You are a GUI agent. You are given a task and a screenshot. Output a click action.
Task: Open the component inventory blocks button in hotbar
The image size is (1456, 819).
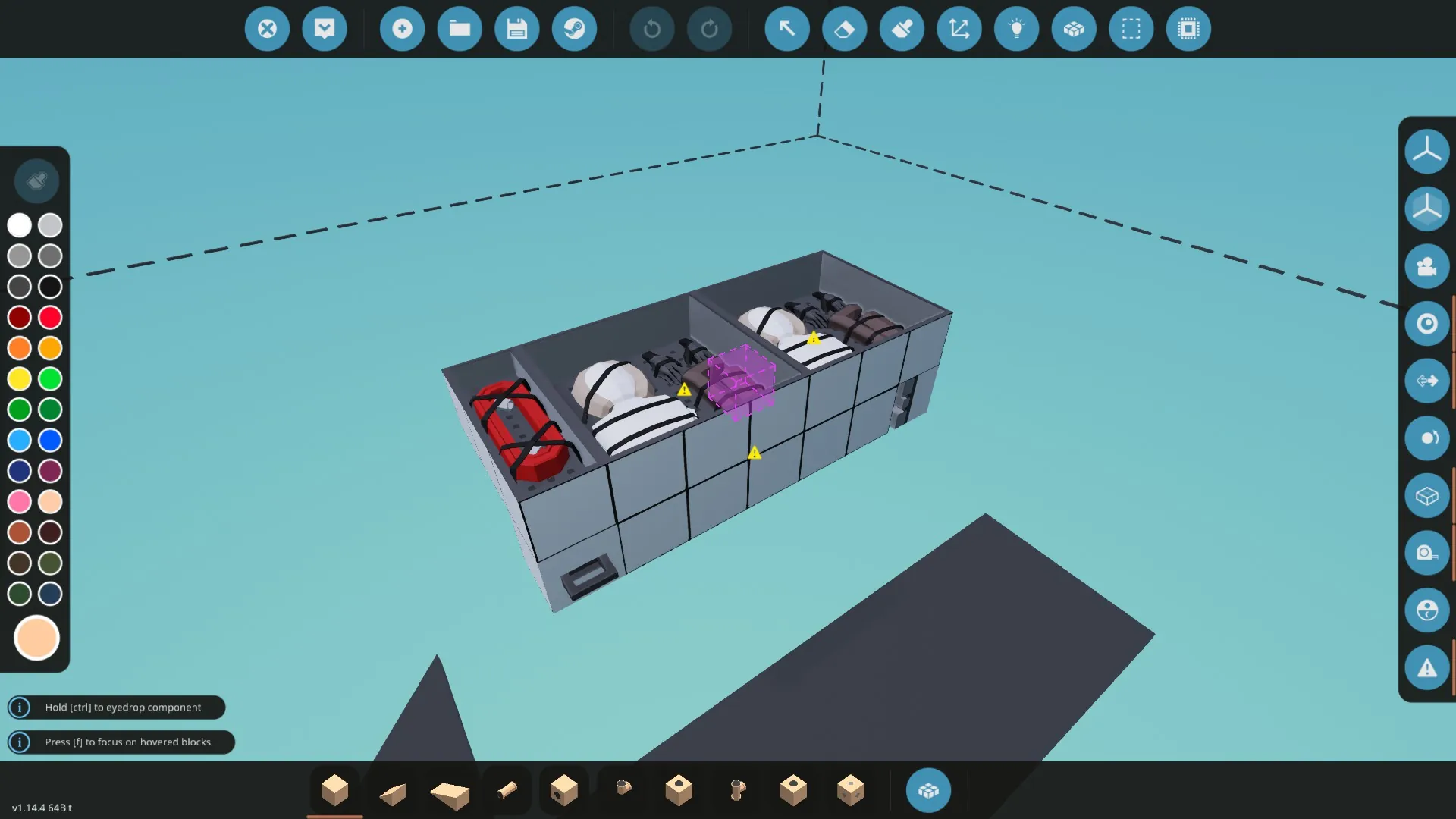[928, 790]
